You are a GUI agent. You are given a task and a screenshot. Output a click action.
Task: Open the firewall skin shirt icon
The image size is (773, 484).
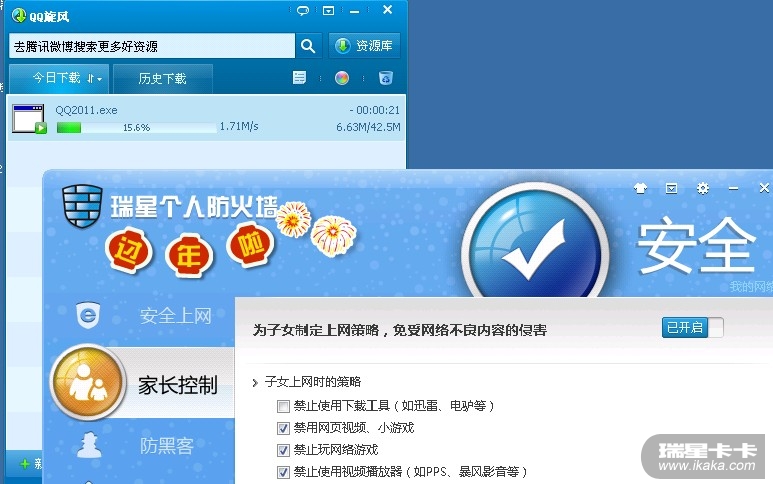click(x=640, y=188)
